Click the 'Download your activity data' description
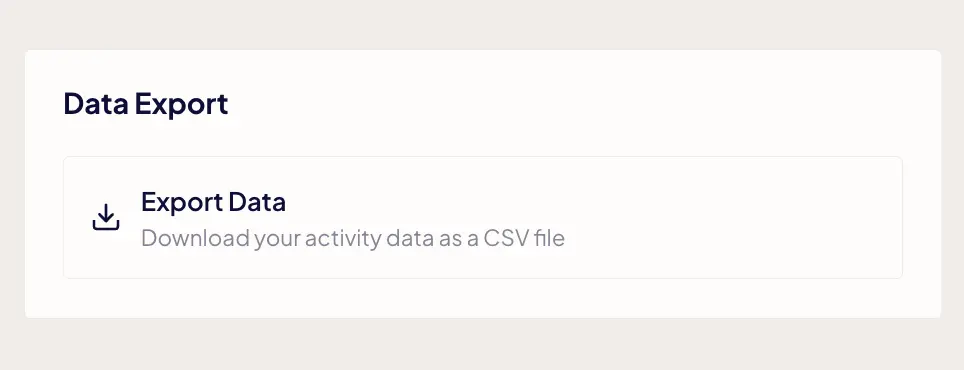 pyautogui.click(x=352, y=238)
